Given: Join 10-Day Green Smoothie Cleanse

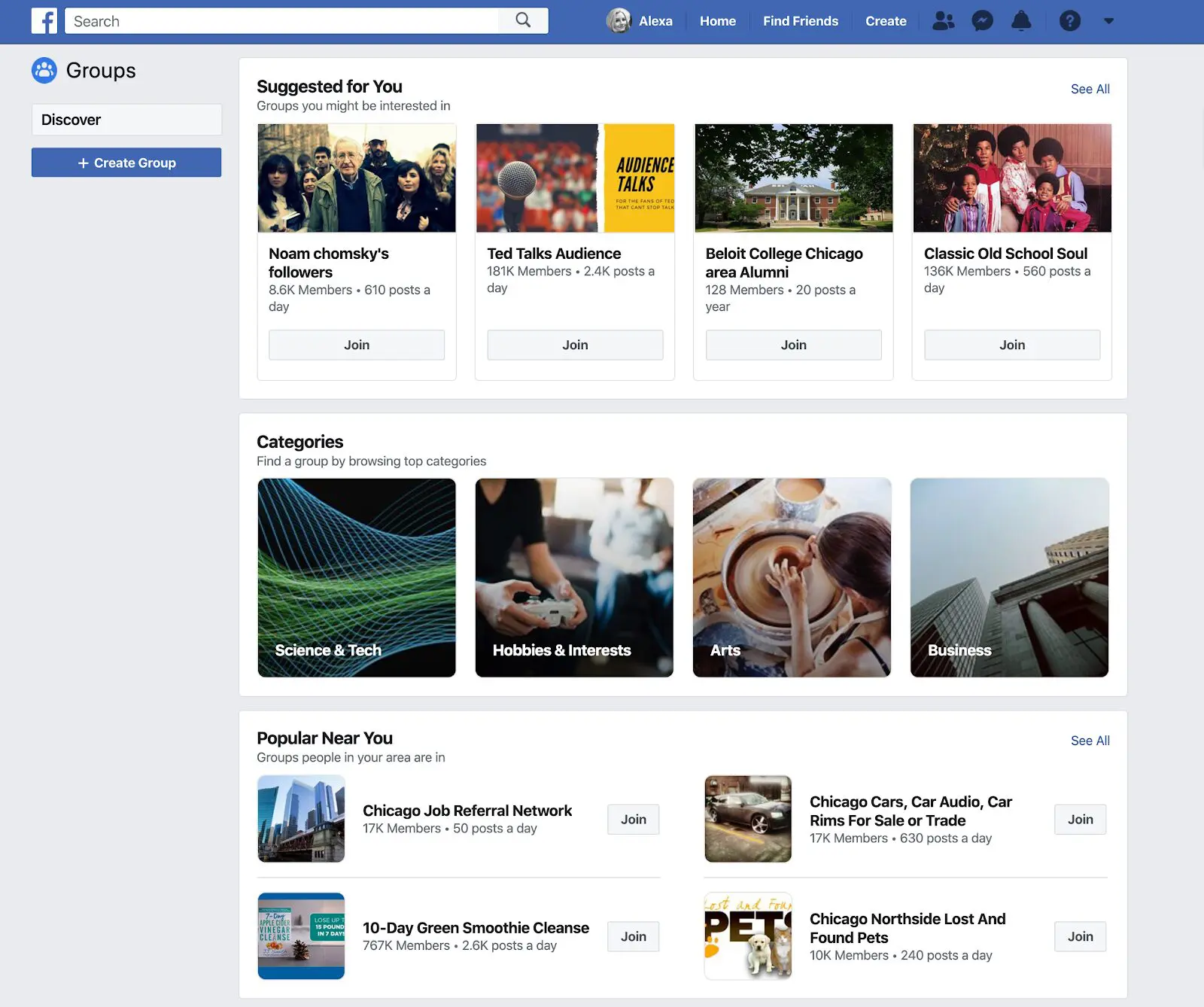Looking at the screenshot, I should [634, 937].
